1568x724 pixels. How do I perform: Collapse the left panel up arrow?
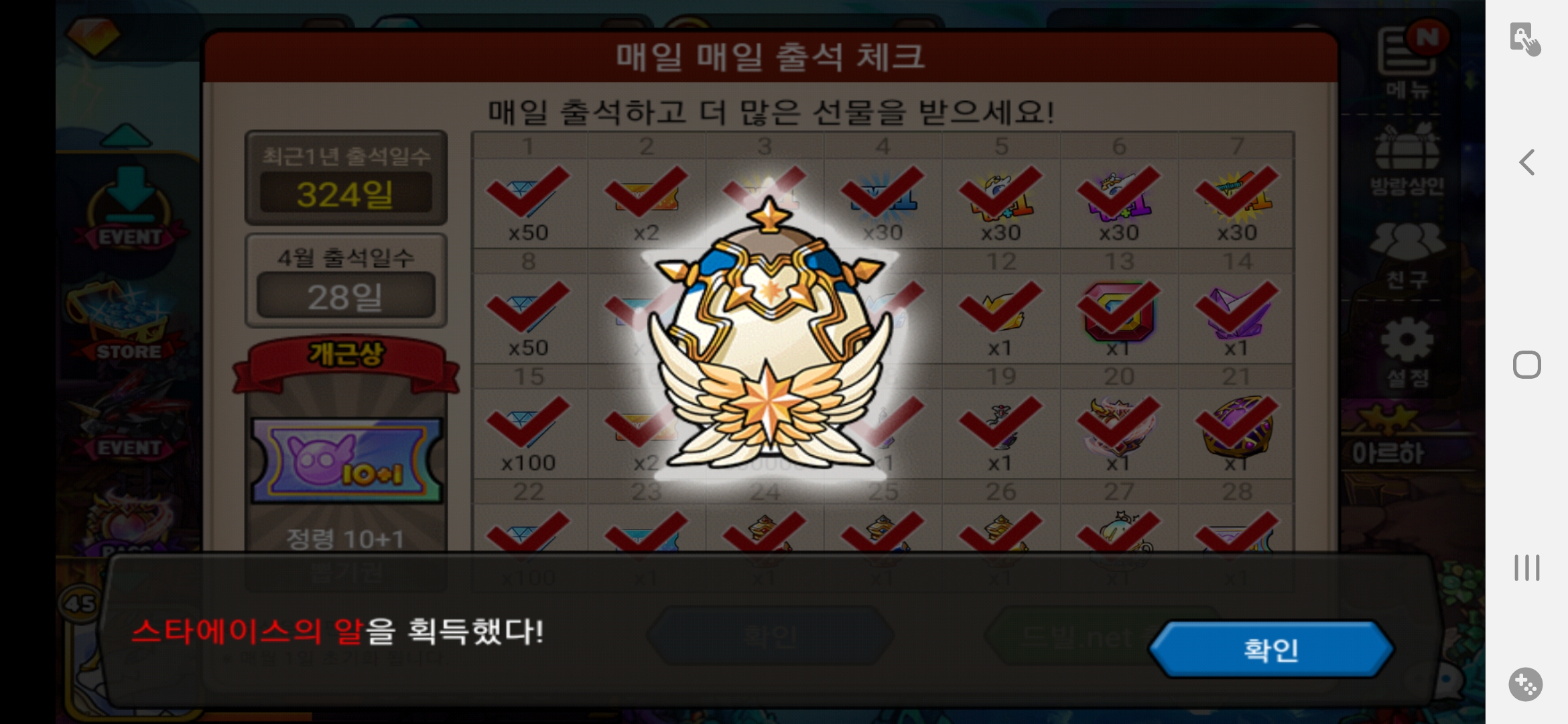coord(126,135)
